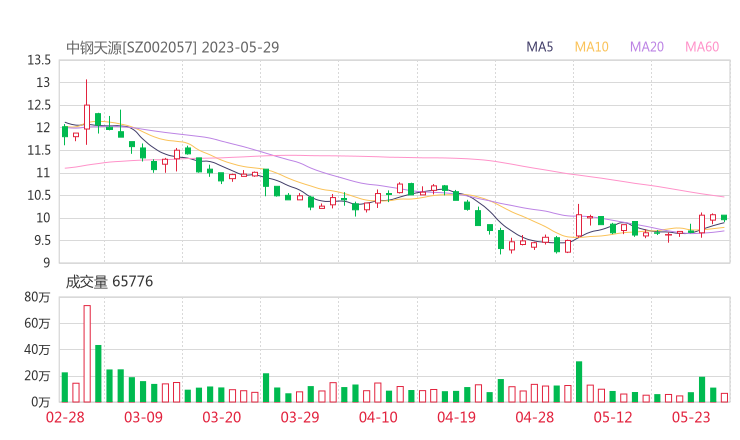The width and height of the screenshot is (740, 440).
Task: Hide the MA20 line via legend
Action: coord(646,47)
